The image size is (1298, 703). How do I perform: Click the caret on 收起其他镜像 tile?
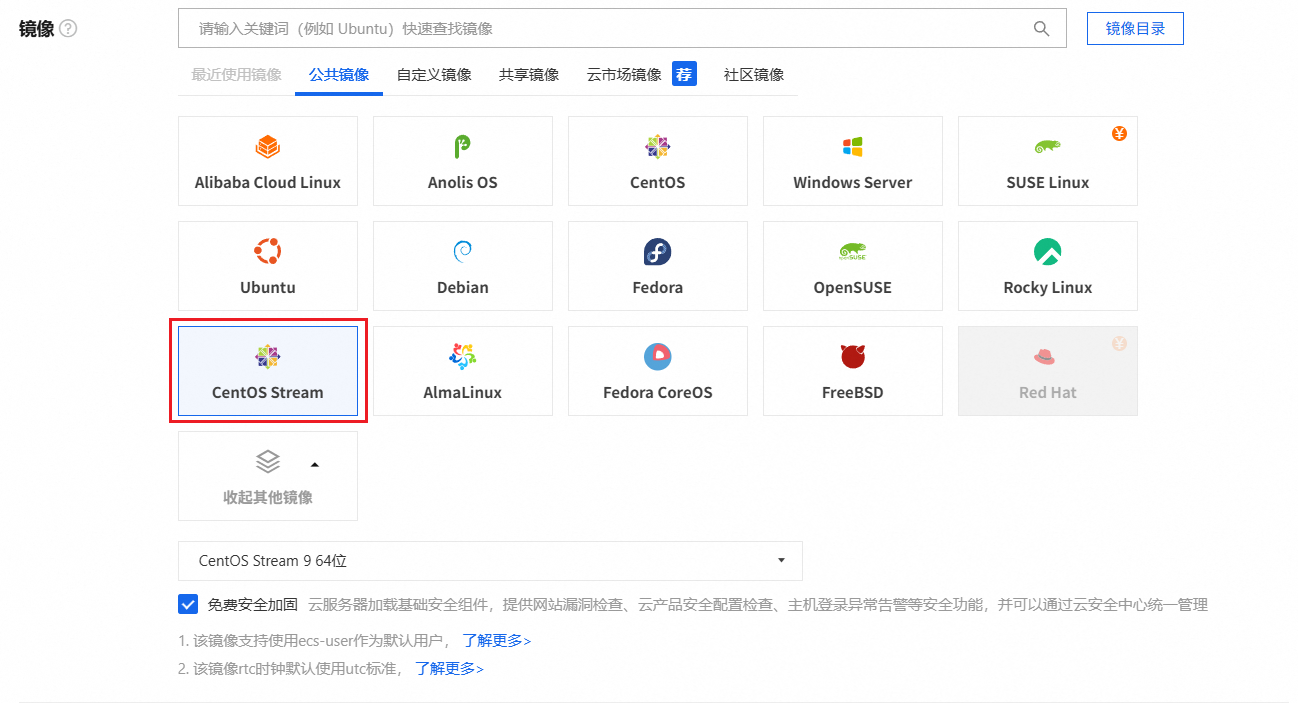[x=315, y=464]
